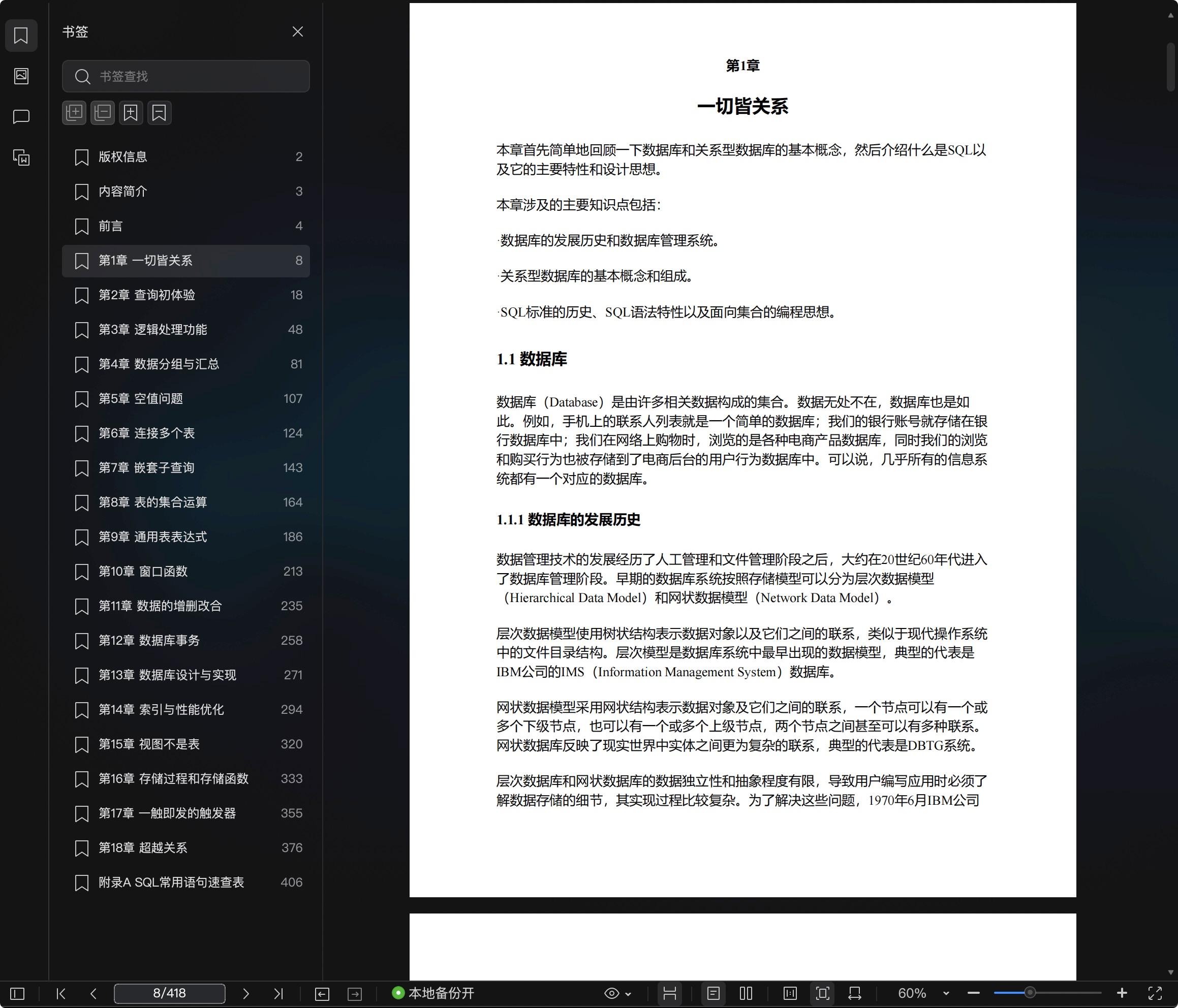The height and width of the screenshot is (1008, 1178).
Task: Jump to 第14章 索引与性能优化
Action: click(186, 710)
